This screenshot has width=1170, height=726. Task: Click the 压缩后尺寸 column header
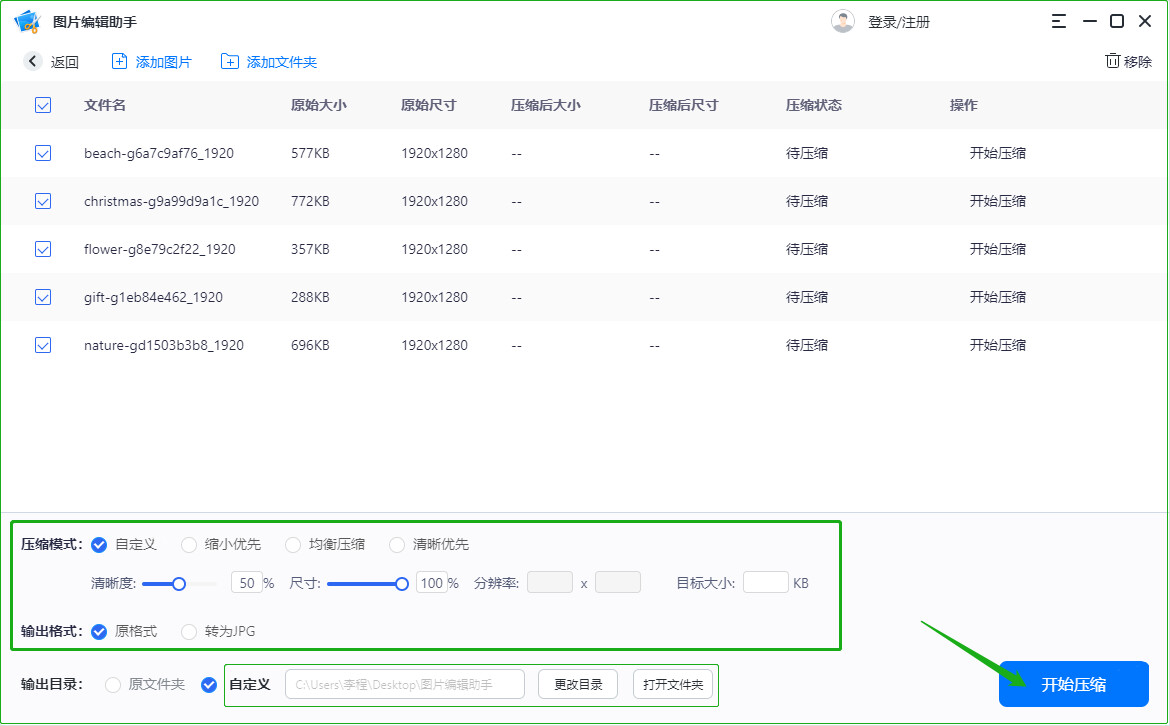click(683, 105)
